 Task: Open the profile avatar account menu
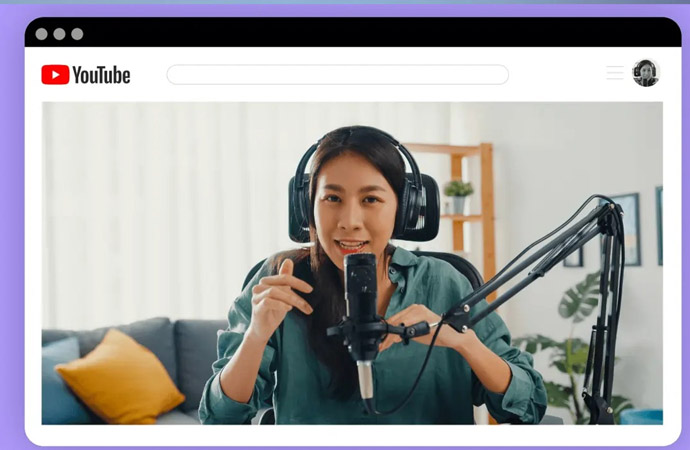[646, 73]
